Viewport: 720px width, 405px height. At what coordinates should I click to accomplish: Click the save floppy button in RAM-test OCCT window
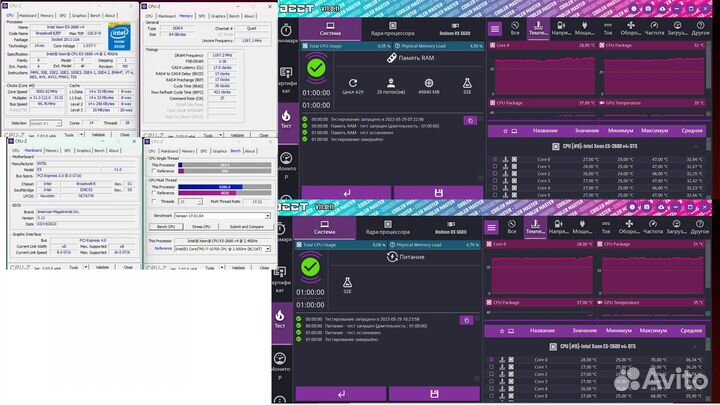tap(439, 193)
